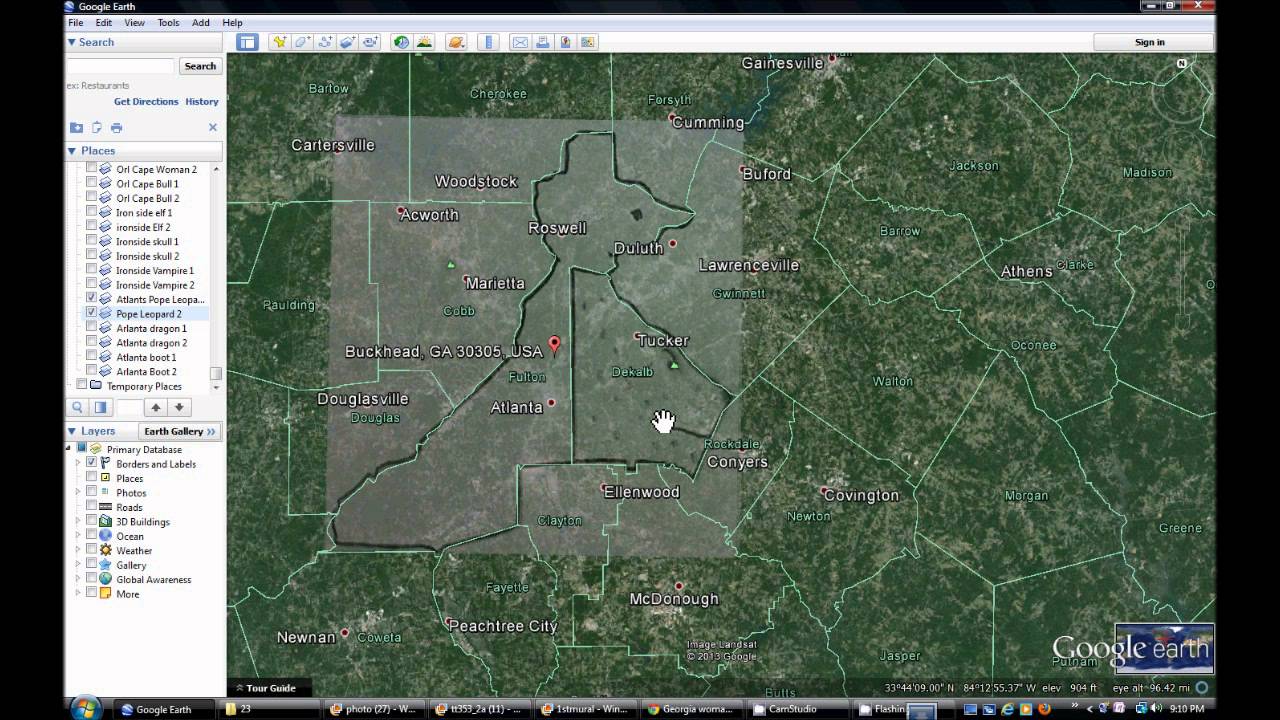Expand the More layer node
This screenshot has width=1280, height=720.
79,594
